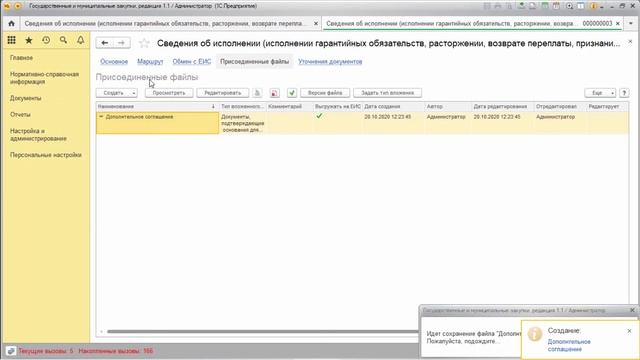Open the Документы section

coord(25,98)
